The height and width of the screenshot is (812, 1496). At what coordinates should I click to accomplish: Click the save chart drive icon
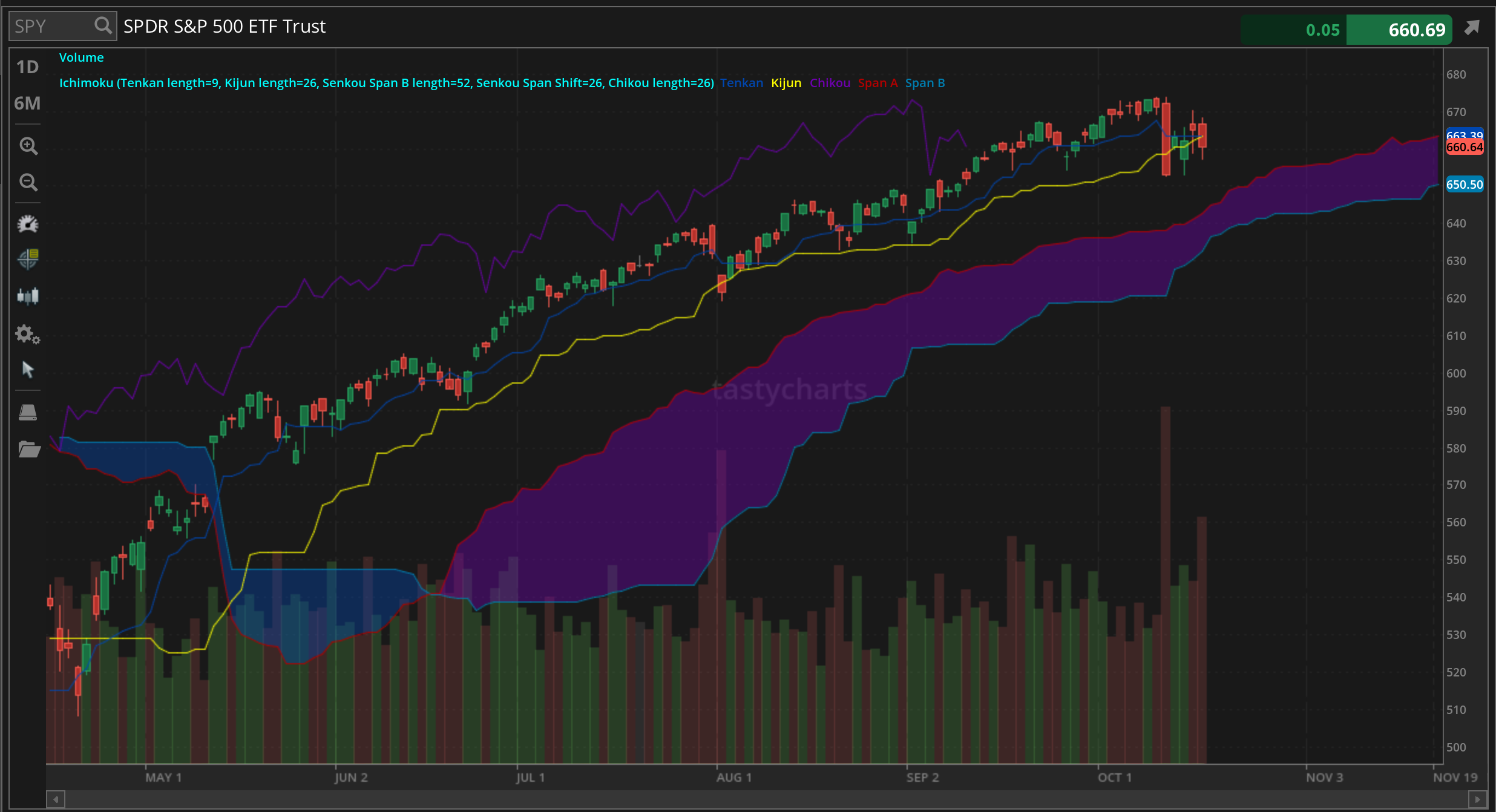(28, 413)
